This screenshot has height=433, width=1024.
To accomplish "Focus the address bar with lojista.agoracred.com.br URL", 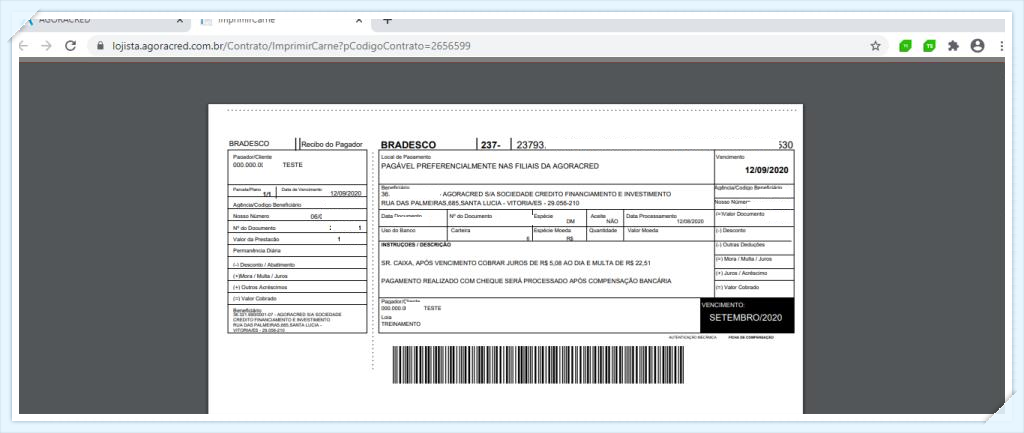I will (483, 46).
